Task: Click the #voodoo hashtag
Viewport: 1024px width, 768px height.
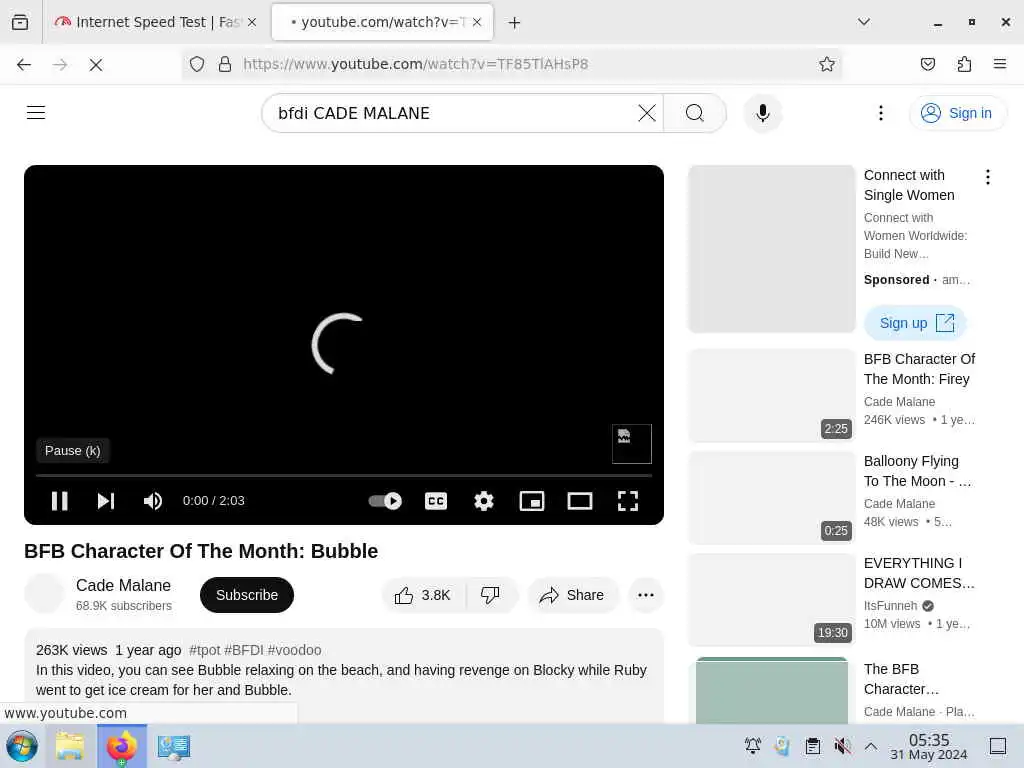Action: click(295, 650)
